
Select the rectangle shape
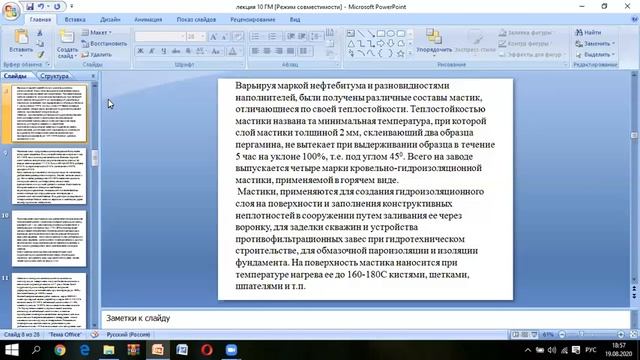[381, 33]
